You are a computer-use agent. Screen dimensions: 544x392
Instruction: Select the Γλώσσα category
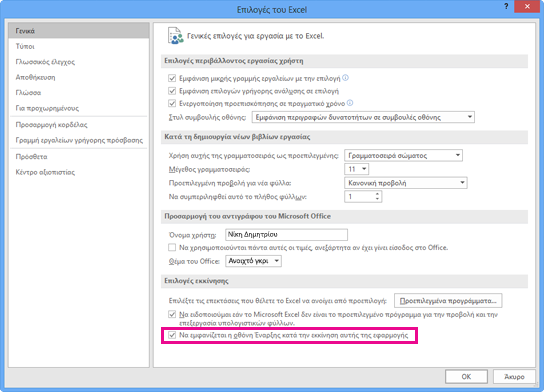(x=79, y=93)
